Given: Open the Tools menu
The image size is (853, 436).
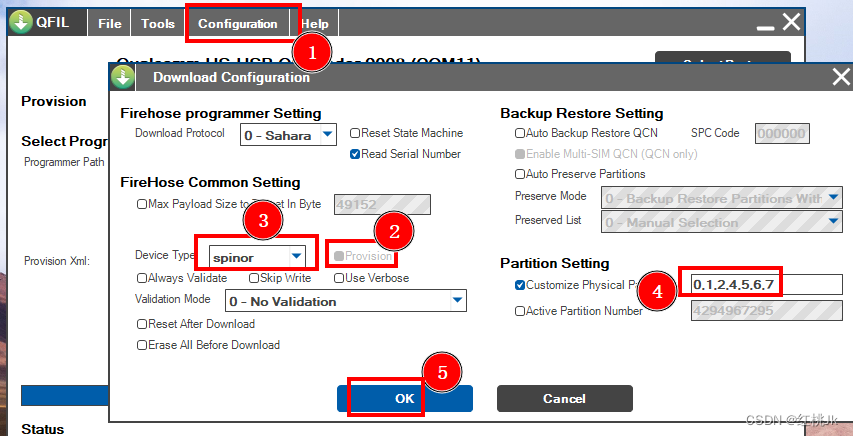Looking at the screenshot, I should 158,24.
